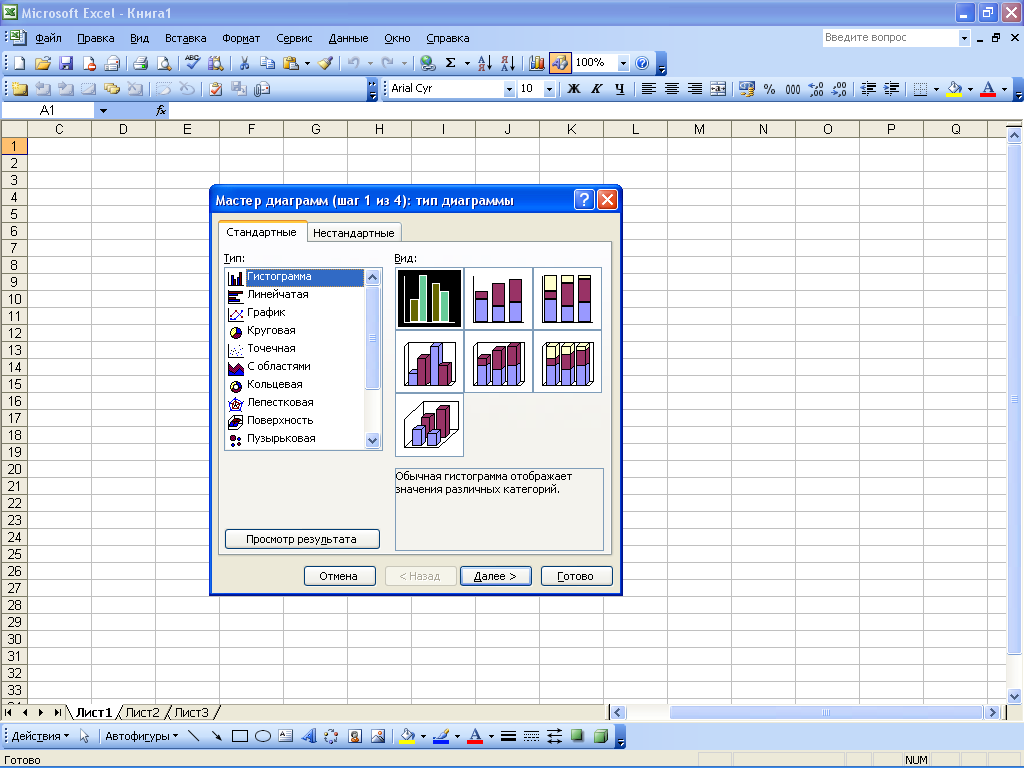Click the Готово button
1024x768 pixels.
tap(576, 576)
